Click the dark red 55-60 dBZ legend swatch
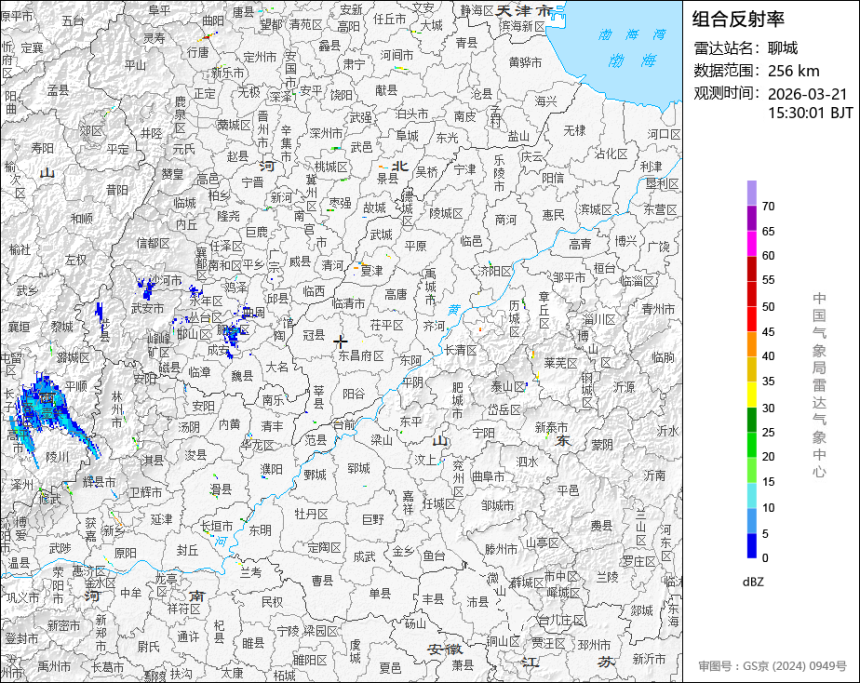 tap(751, 268)
